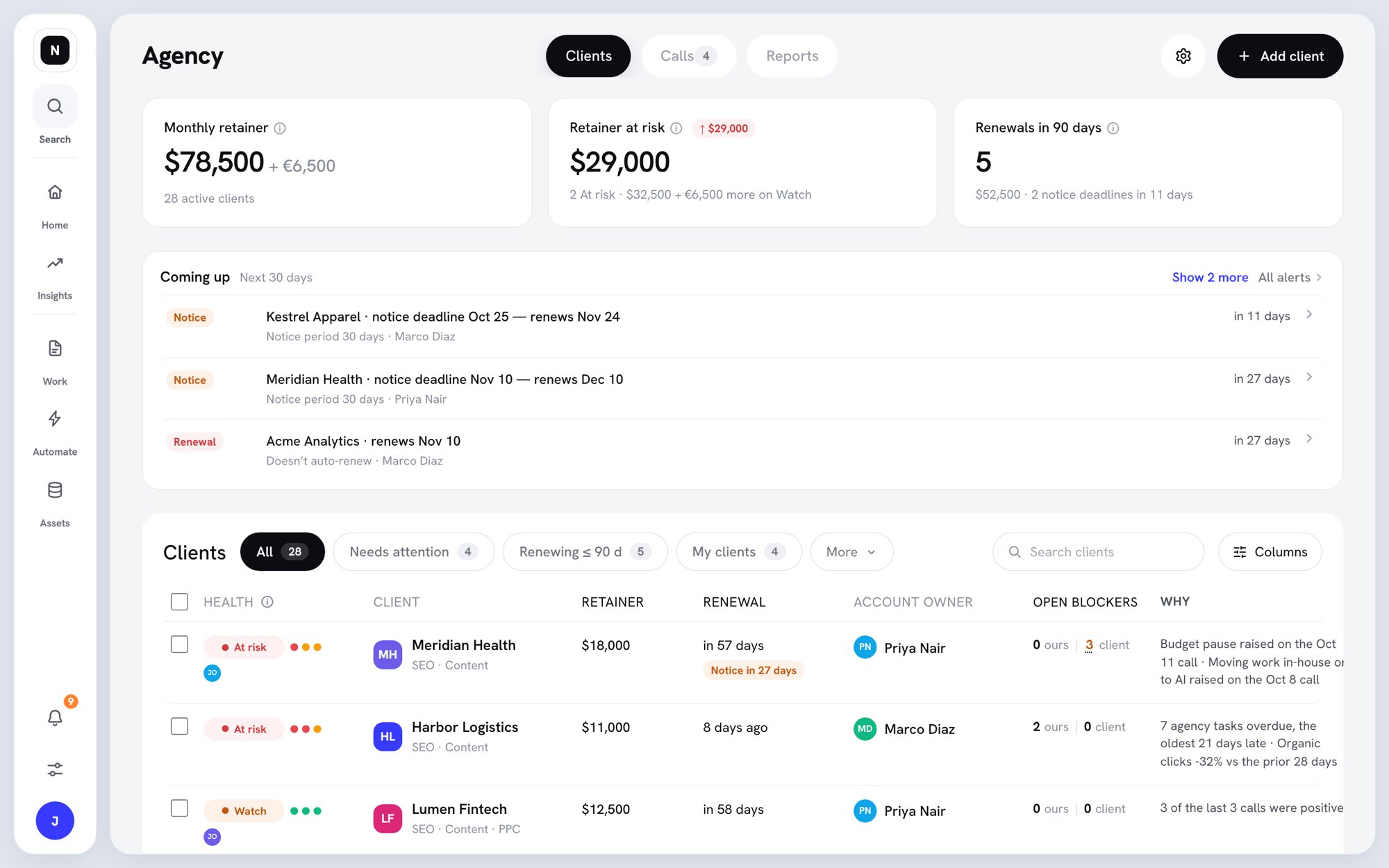Open the Search sidebar icon
Screen dimensions: 1389x868
(x=55, y=106)
